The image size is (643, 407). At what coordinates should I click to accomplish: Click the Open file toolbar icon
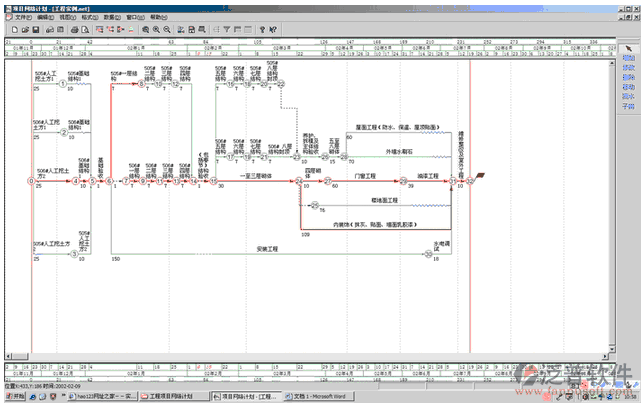point(25,30)
